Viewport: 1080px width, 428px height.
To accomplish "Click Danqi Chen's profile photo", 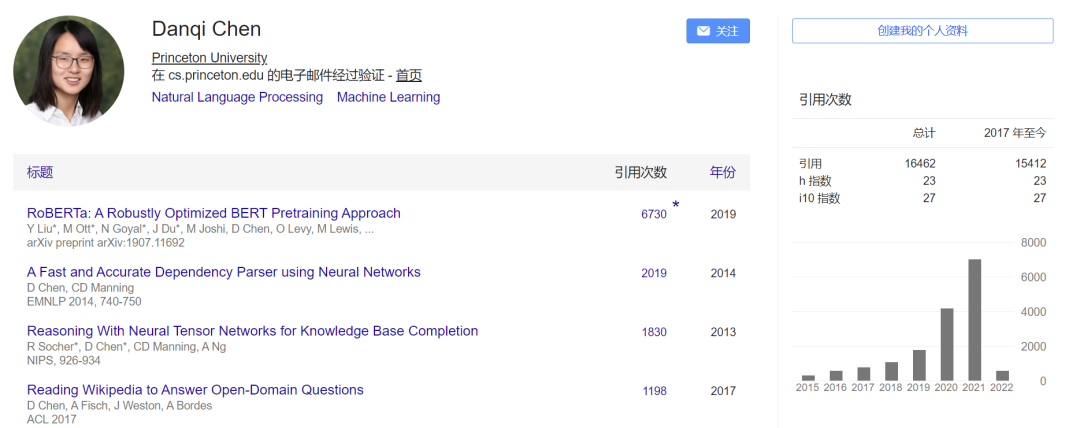I will (68, 70).
